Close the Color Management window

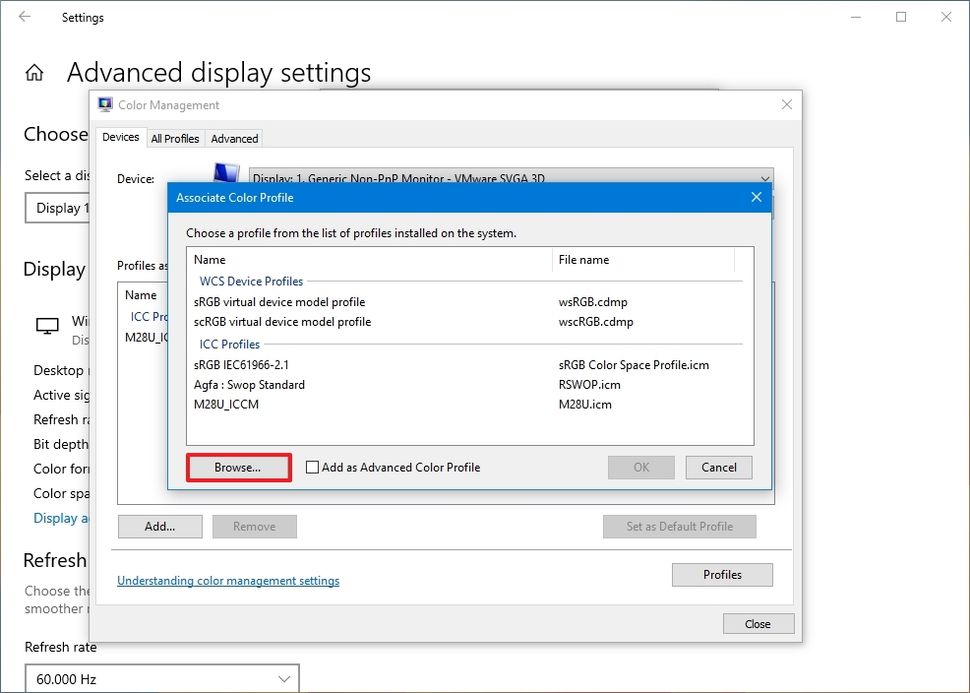(787, 105)
